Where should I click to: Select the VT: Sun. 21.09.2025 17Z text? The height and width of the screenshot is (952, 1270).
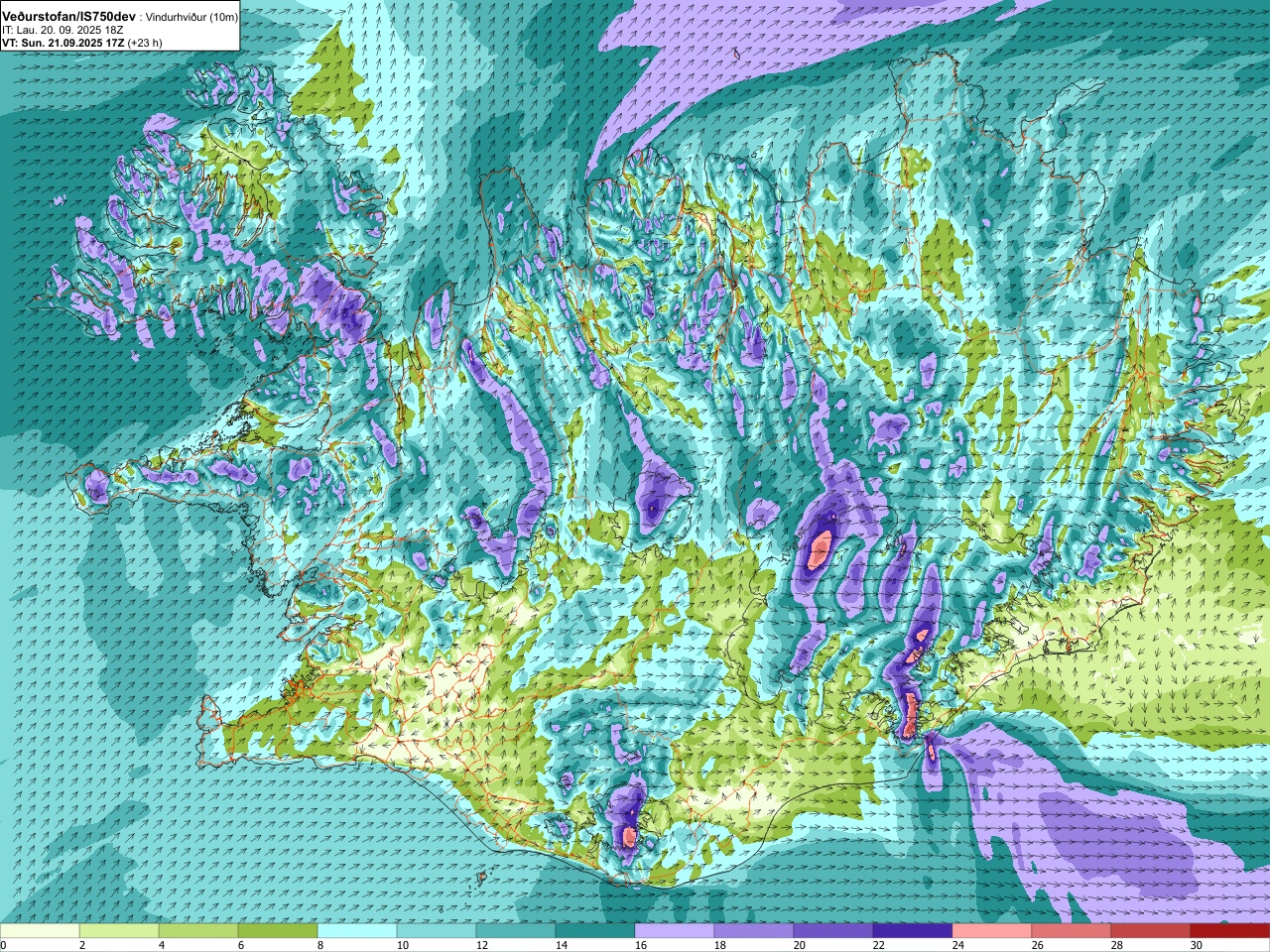click(63, 43)
